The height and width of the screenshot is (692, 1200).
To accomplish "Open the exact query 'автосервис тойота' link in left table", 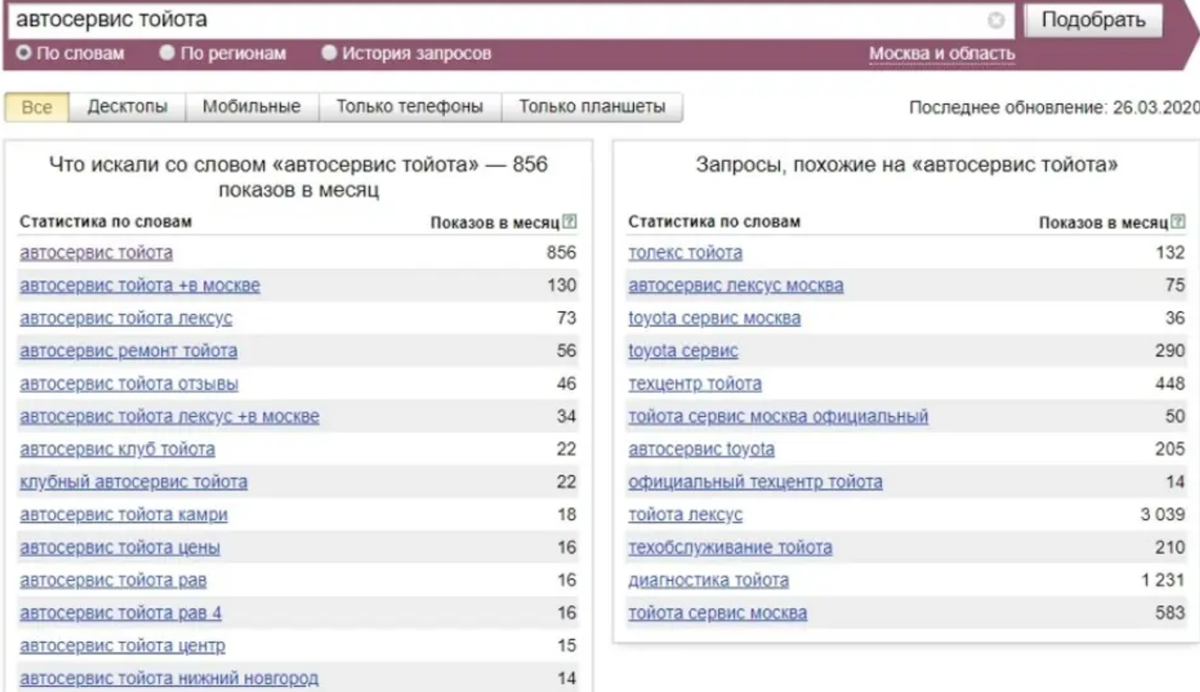I will click(x=96, y=253).
